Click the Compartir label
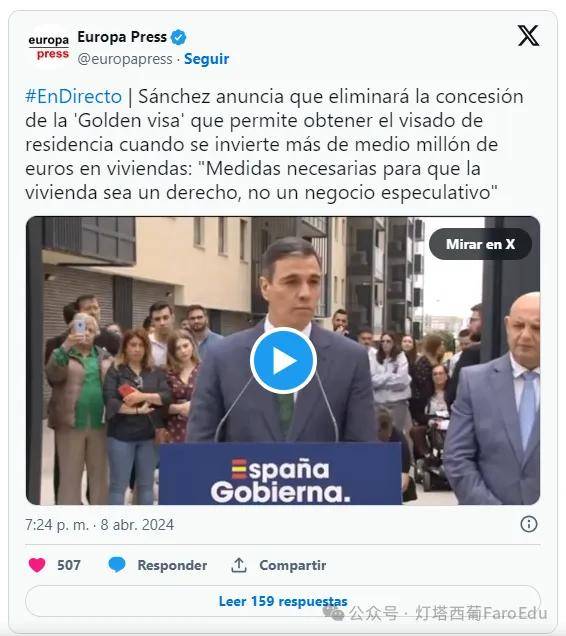 tap(293, 565)
